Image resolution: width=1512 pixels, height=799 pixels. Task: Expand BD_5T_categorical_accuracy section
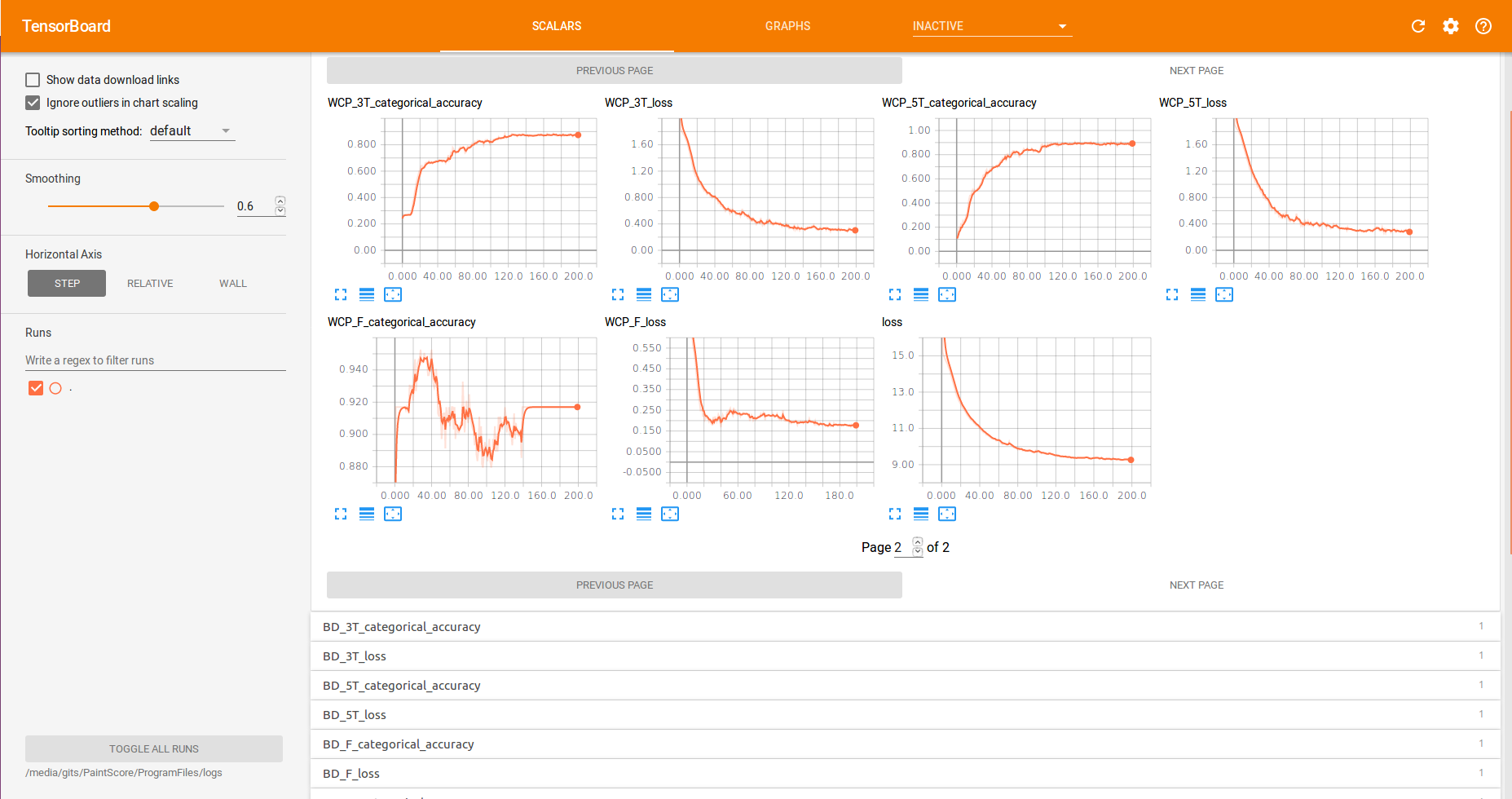click(x=905, y=686)
